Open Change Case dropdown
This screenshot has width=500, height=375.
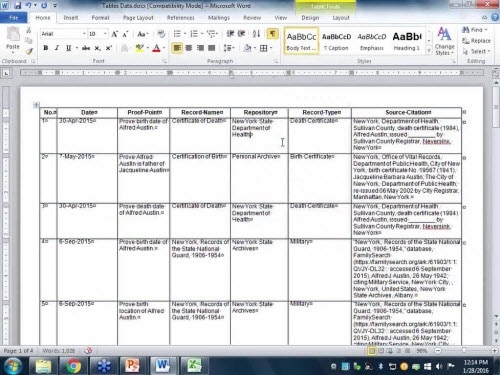143,34
